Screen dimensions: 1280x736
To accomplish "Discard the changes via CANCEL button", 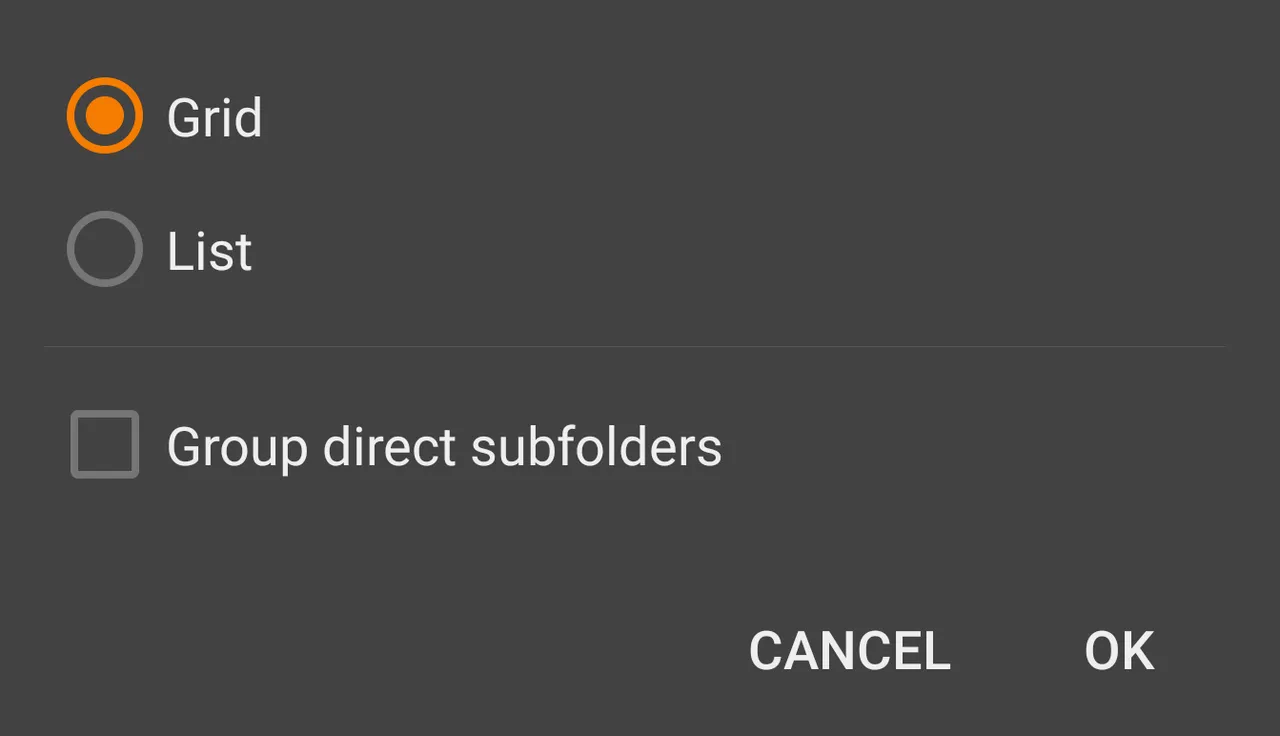I will click(849, 651).
